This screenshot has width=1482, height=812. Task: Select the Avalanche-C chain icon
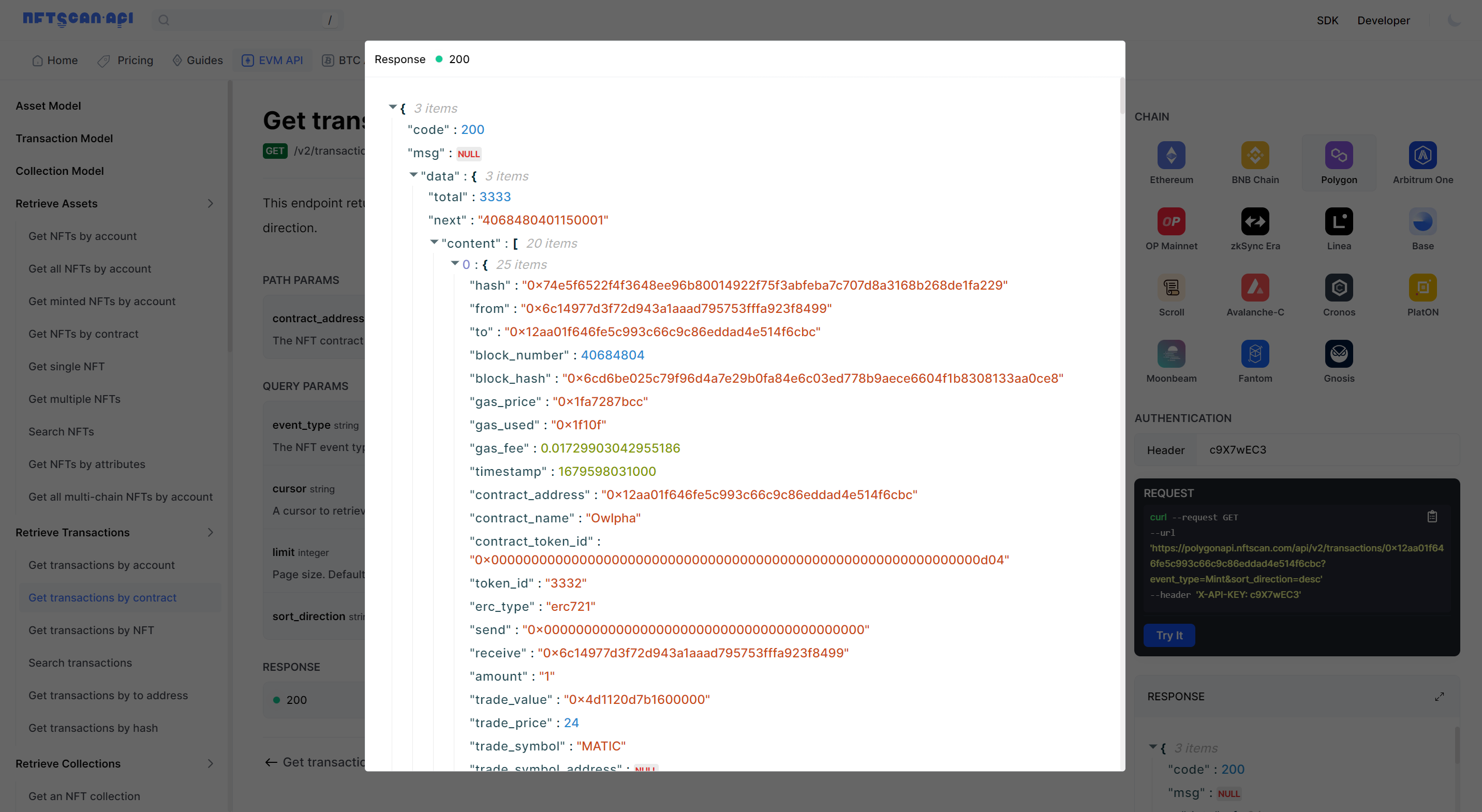pos(1255,288)
